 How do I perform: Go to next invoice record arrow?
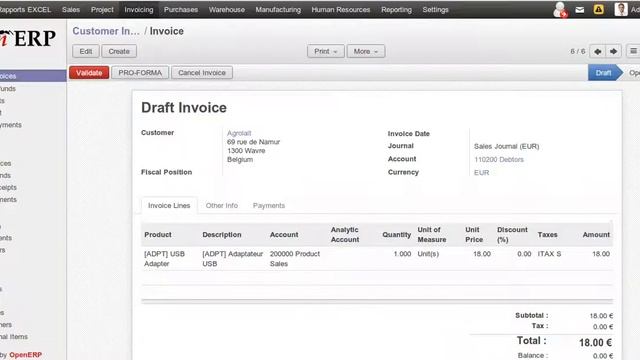tap(613, 51)
